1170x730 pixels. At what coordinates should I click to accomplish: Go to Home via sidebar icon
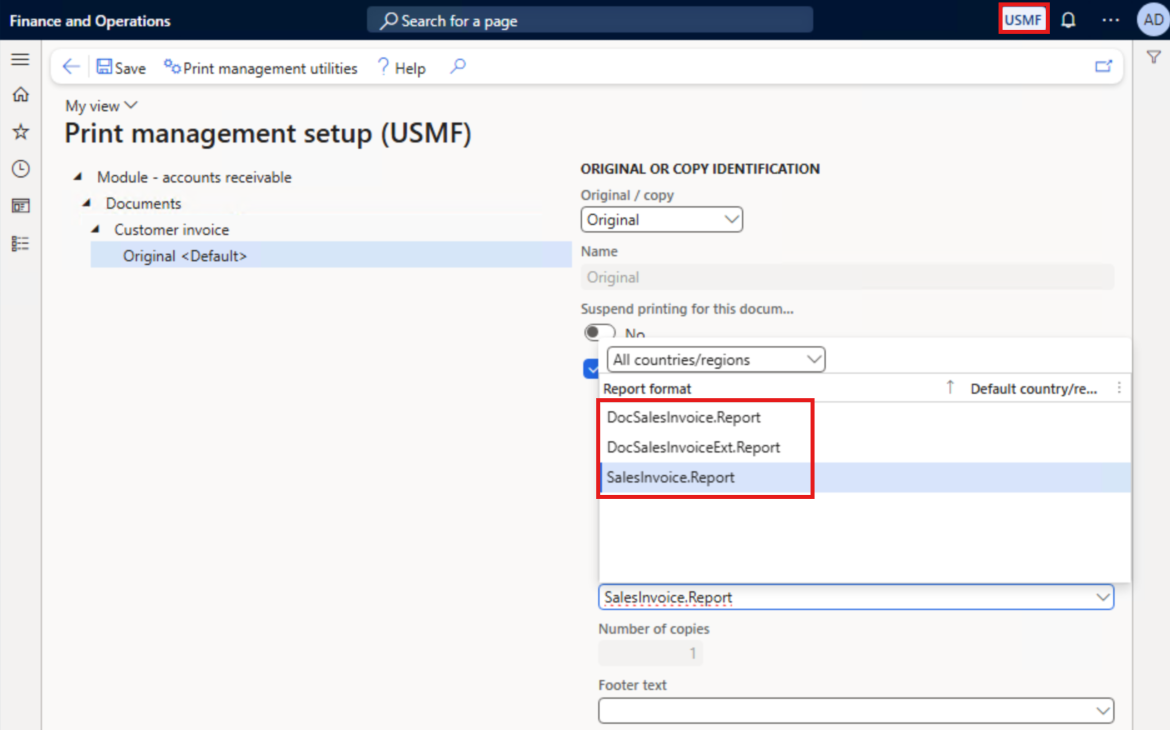(20, 95)
